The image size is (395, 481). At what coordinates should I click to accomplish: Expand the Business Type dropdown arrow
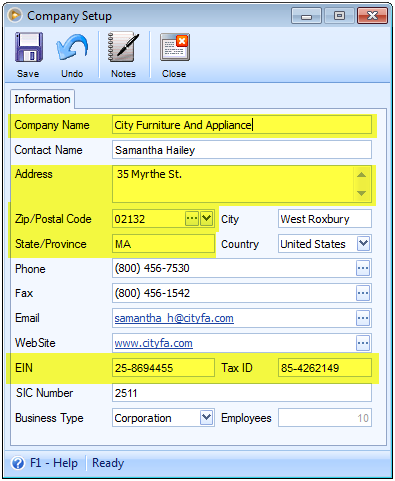tap(207, 417)
